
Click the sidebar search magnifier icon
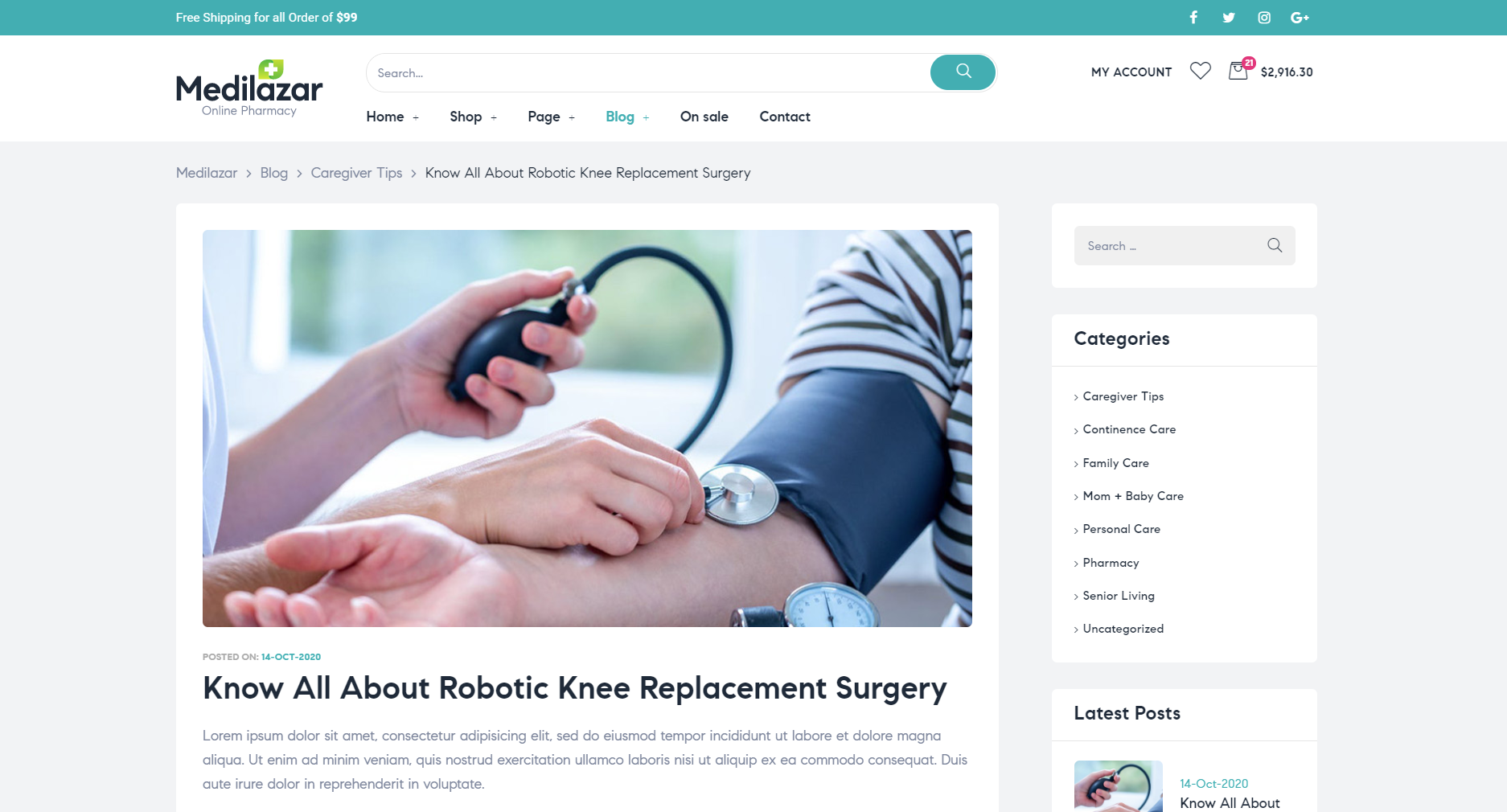(x=1275, y=245)
